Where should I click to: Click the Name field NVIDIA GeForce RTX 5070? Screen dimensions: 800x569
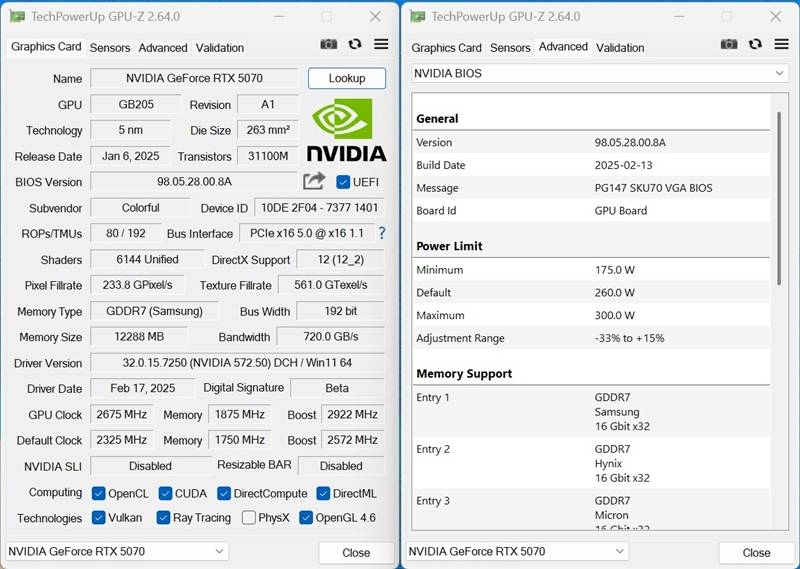(194, 78)
